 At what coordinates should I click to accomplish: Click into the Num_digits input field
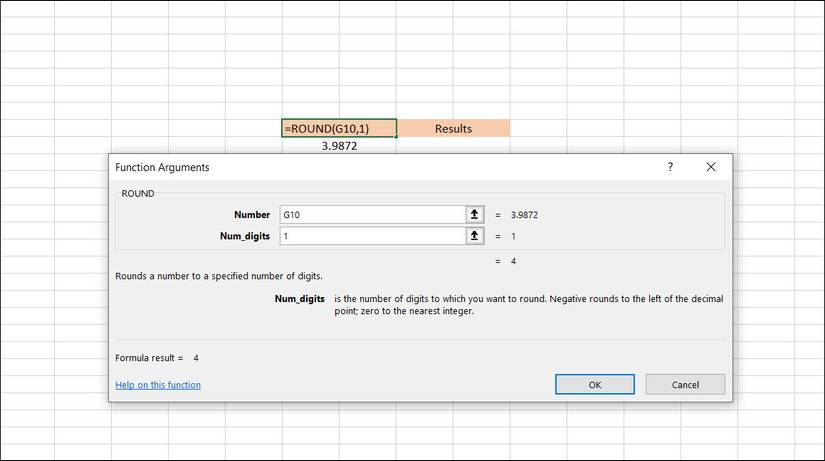(x=373, y=236)
